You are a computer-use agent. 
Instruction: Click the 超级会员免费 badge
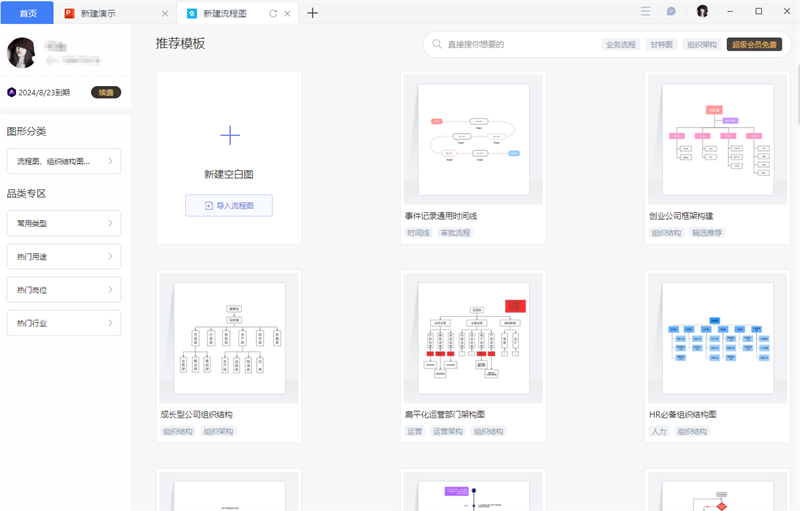(x=754, y=44)
